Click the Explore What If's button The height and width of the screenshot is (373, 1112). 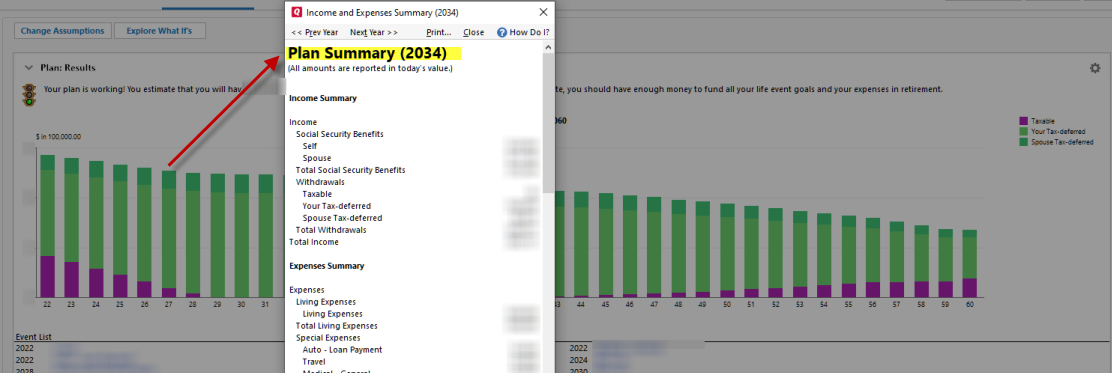[x=160, y=31]
